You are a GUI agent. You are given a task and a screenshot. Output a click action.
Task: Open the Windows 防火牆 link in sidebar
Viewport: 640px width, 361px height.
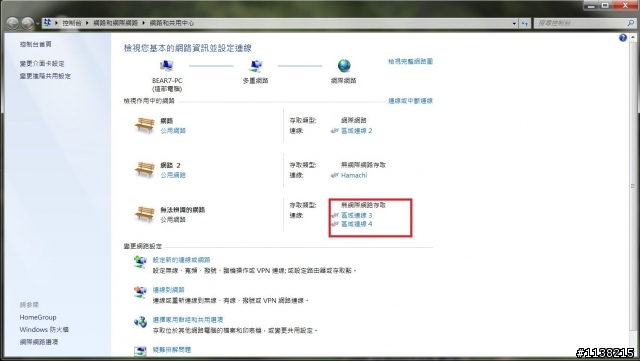(44, 330)
